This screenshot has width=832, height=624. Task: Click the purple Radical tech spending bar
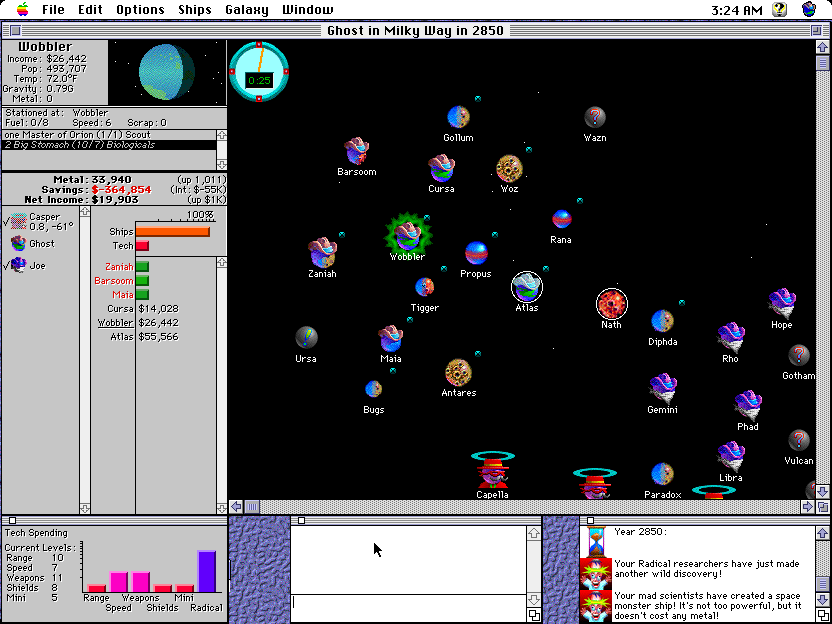click(206, 571)
